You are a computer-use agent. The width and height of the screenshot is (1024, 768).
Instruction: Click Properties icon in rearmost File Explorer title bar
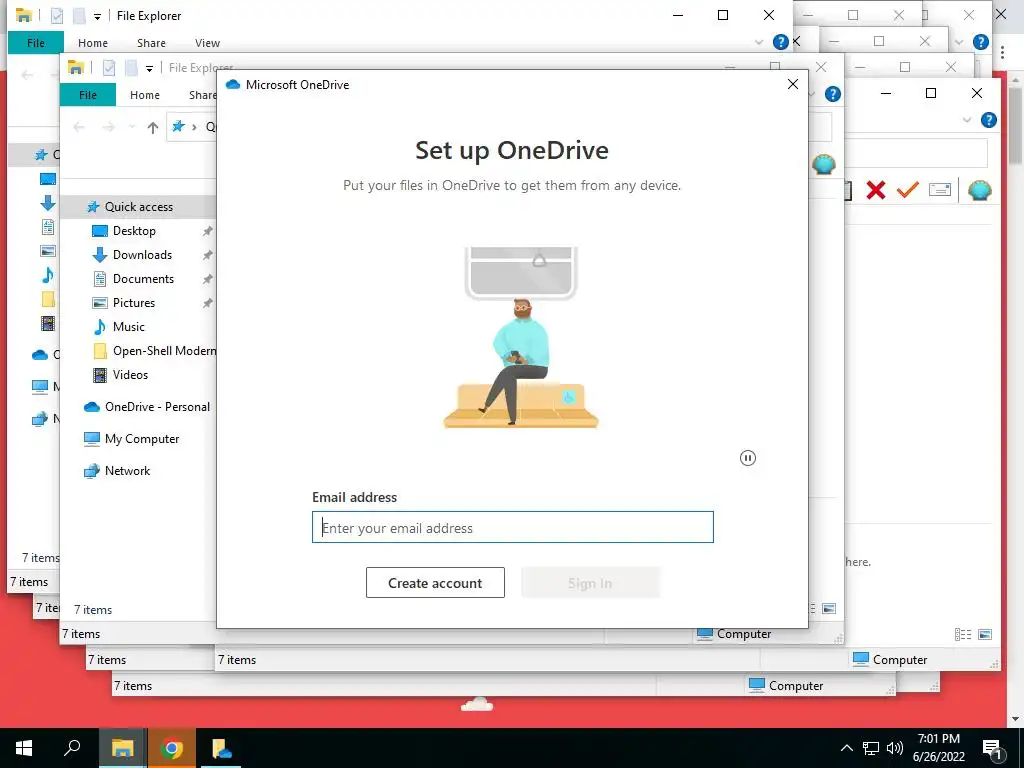[57, 16]
